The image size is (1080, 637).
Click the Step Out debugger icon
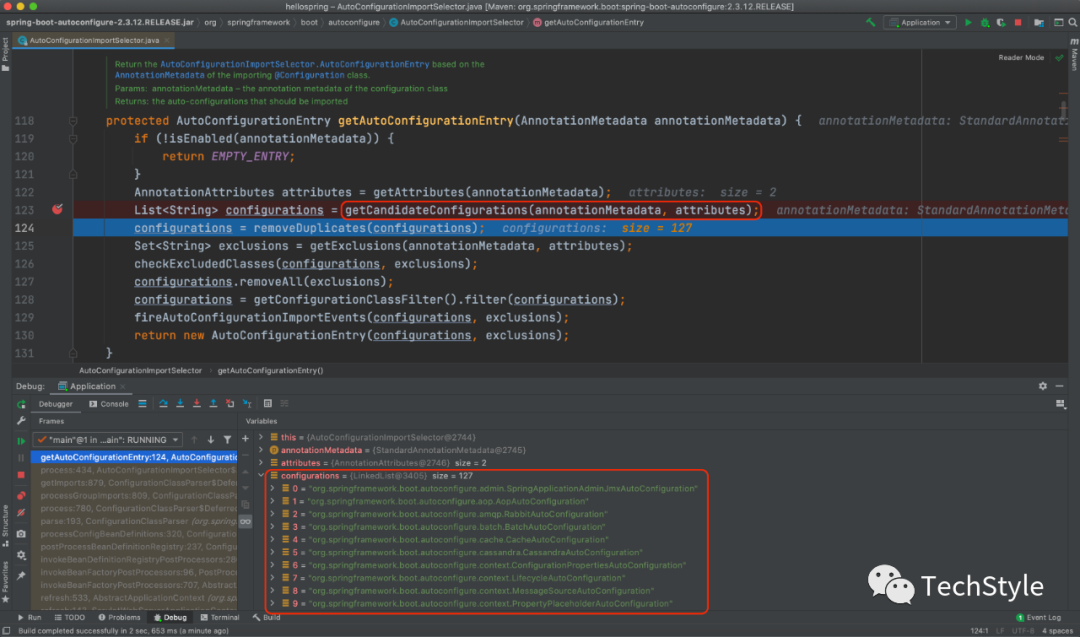(x=213, y=404)
